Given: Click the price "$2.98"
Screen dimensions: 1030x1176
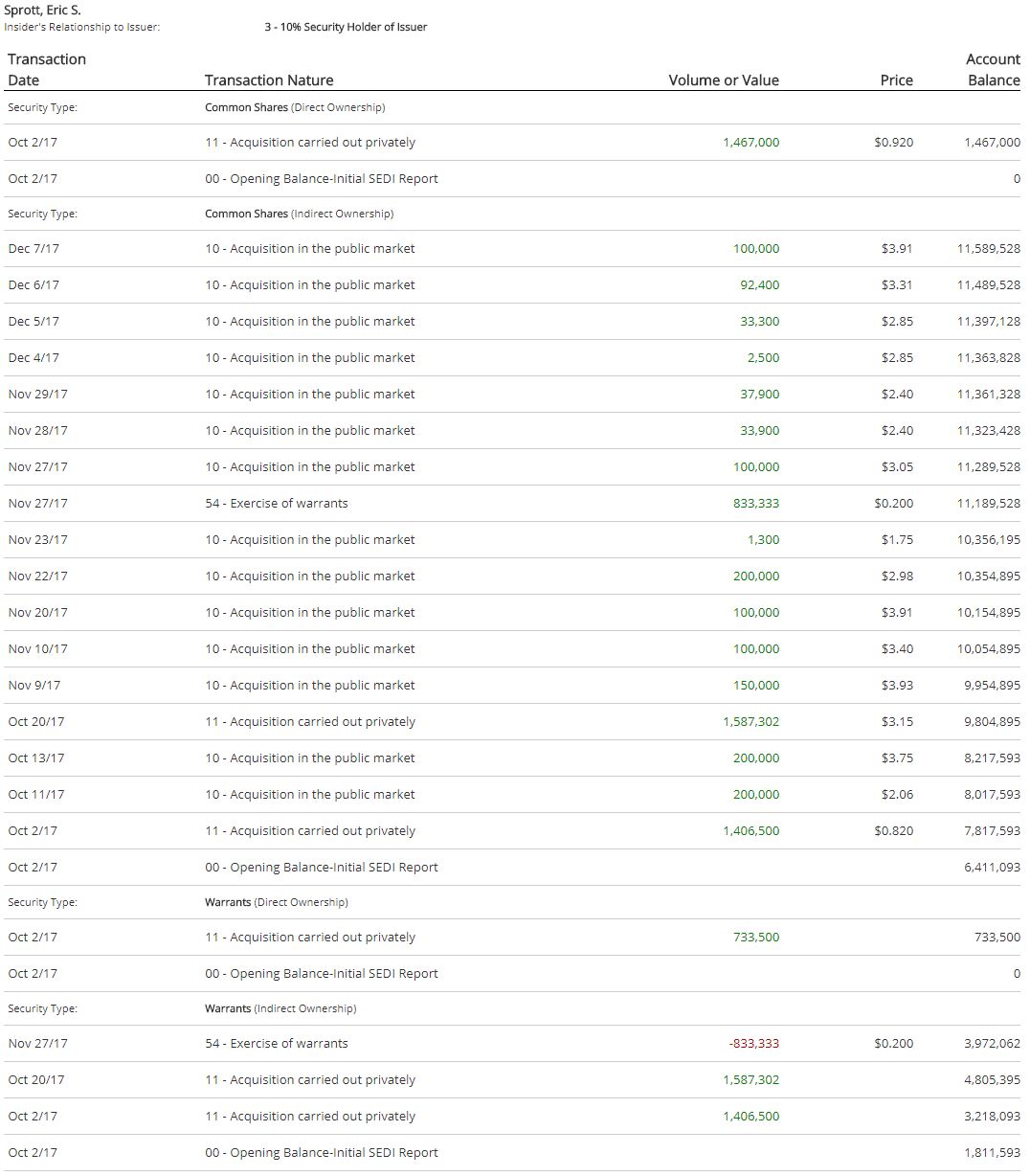Looking at the screenshot, I should point(897,577).
